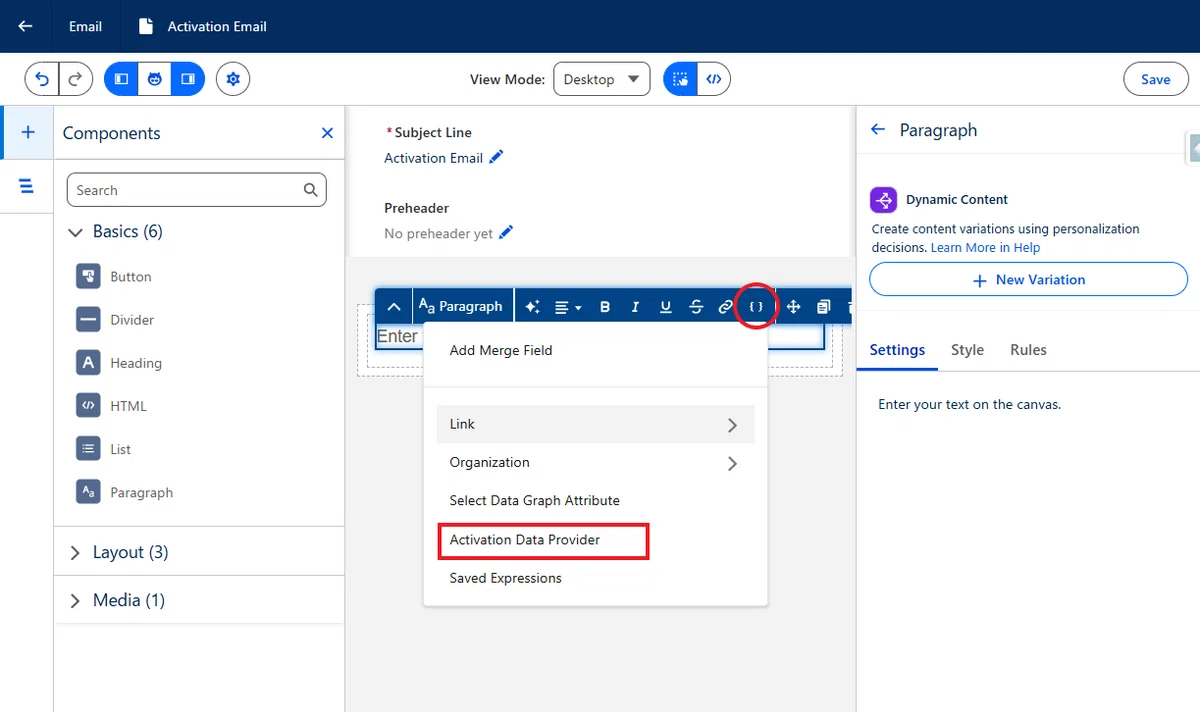Open Learn More in Help link
This screenshot has width=1200, height=712.
tap(985, 247)
